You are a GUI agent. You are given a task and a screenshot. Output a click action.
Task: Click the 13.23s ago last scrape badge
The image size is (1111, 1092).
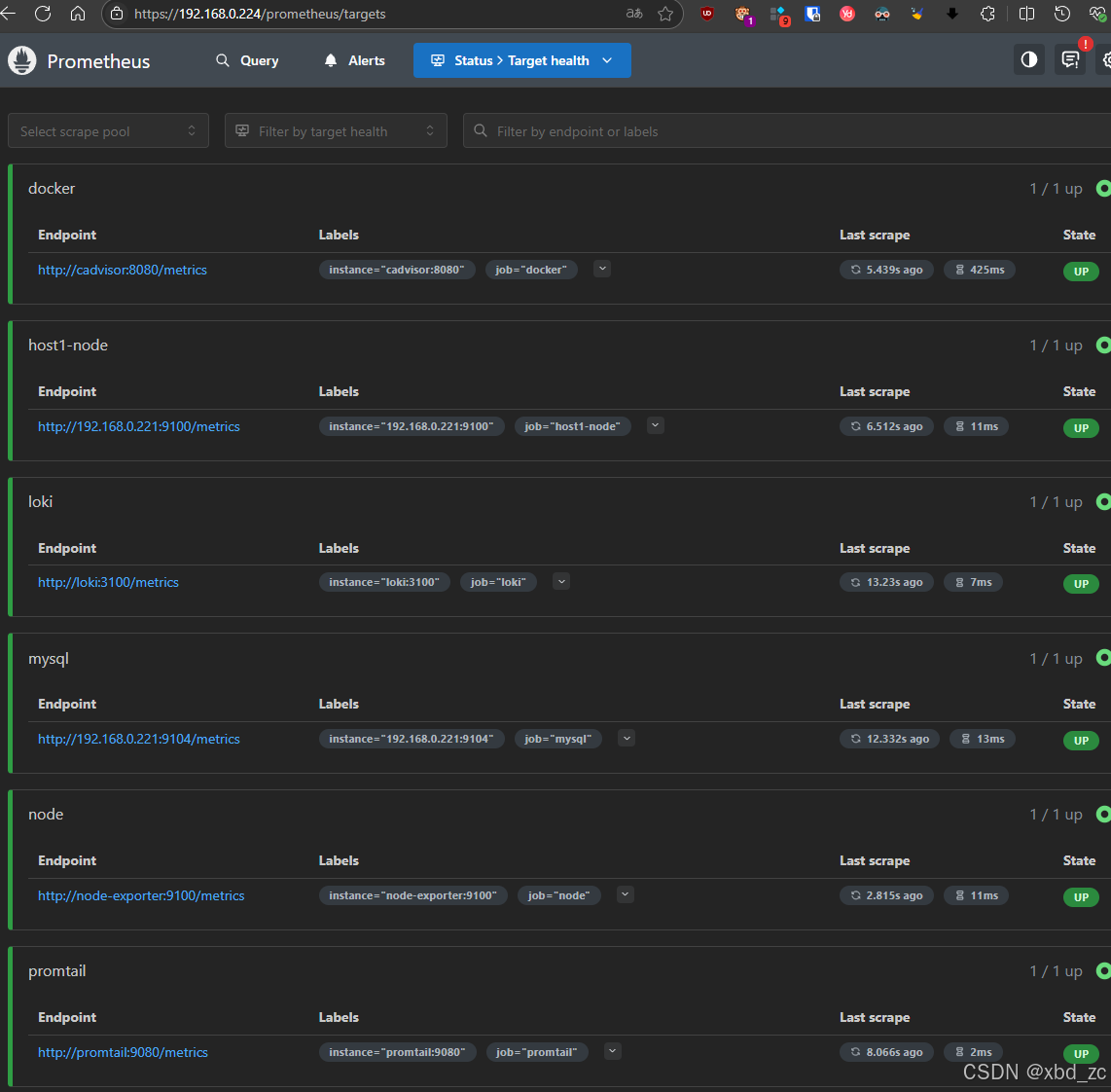(x=886, y=582)
